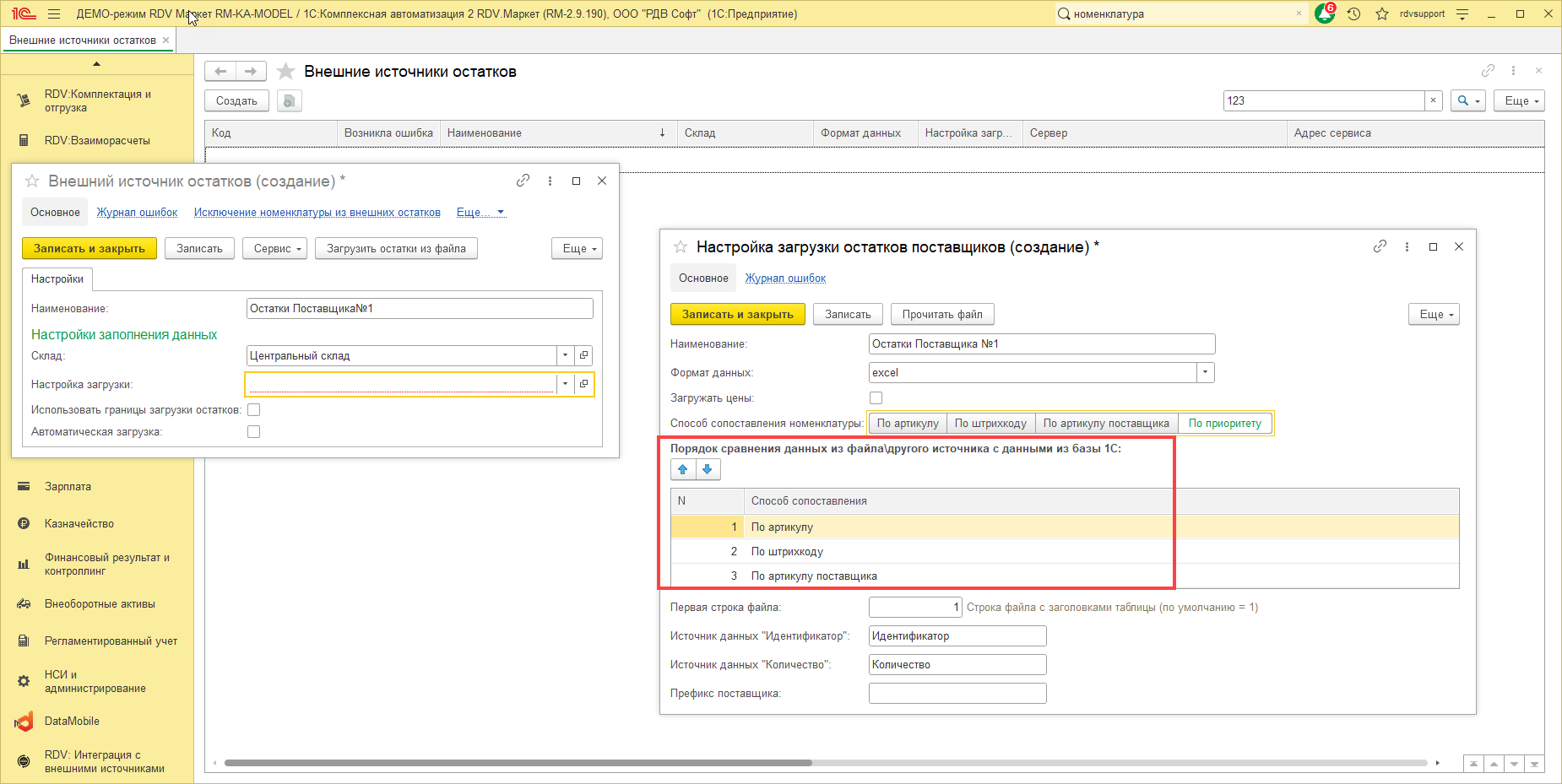1562x784 pixels.
Task: Enable the Загружать цены checkbox
Action: click(x=876, y=398)
